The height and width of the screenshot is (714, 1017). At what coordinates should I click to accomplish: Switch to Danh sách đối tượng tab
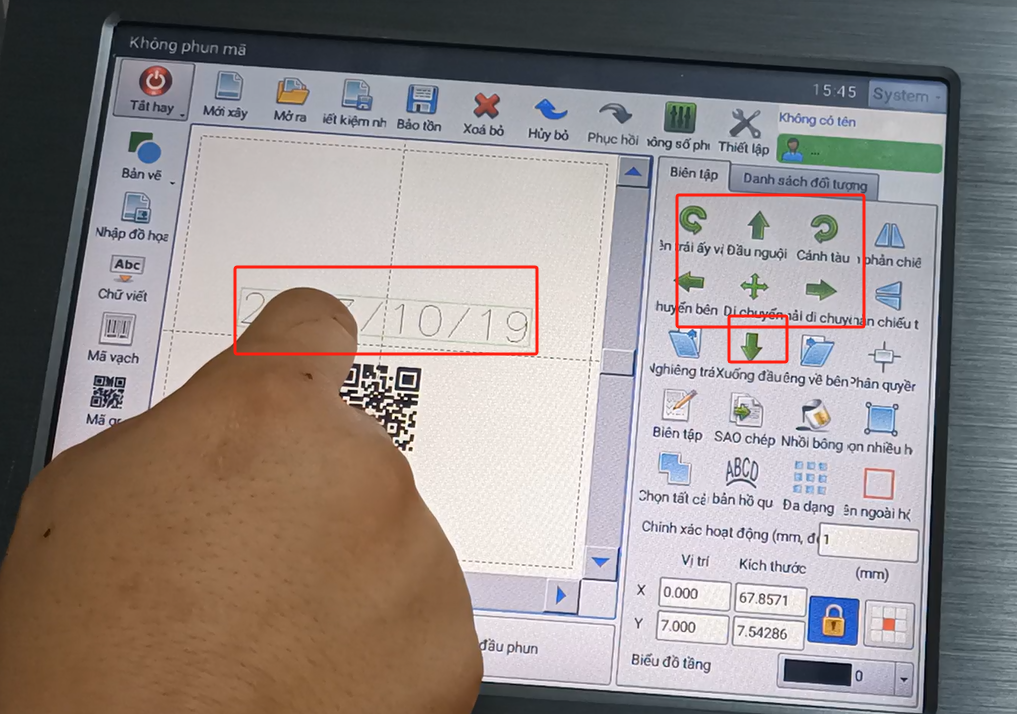click(804, 183)
